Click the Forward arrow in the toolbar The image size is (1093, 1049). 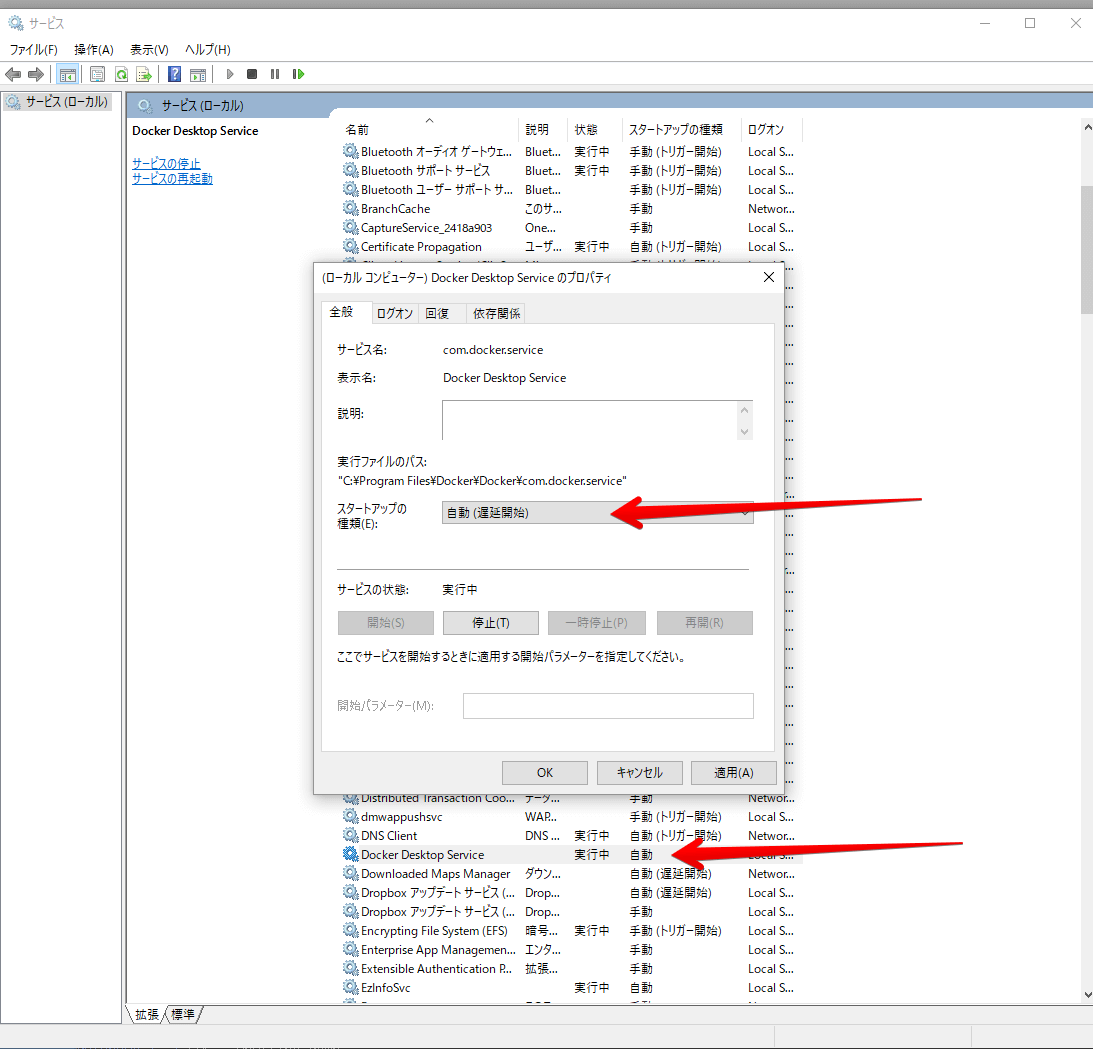[36, 74]
